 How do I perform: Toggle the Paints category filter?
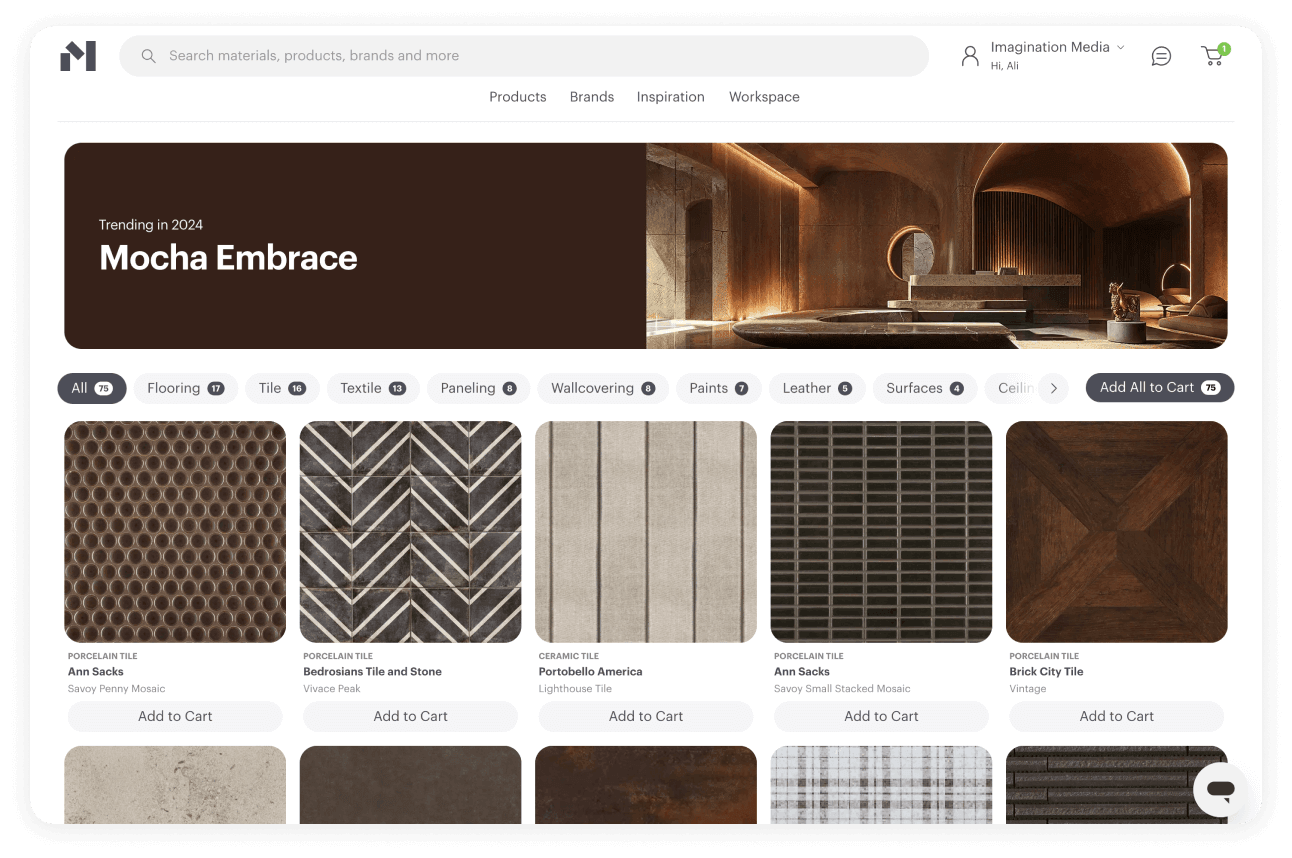(718, 388)
